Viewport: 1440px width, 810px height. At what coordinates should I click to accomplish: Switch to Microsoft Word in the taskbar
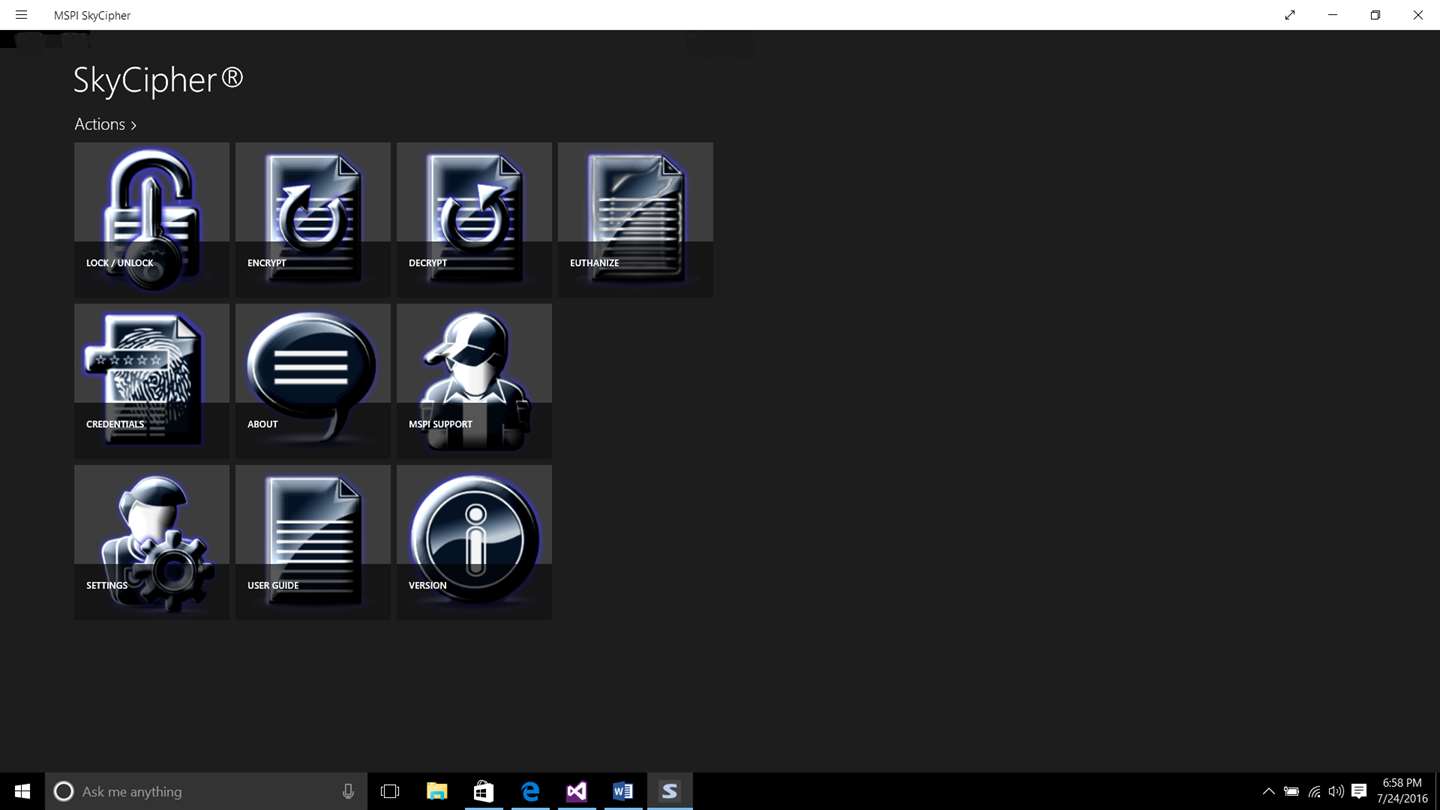coord(623,791)
